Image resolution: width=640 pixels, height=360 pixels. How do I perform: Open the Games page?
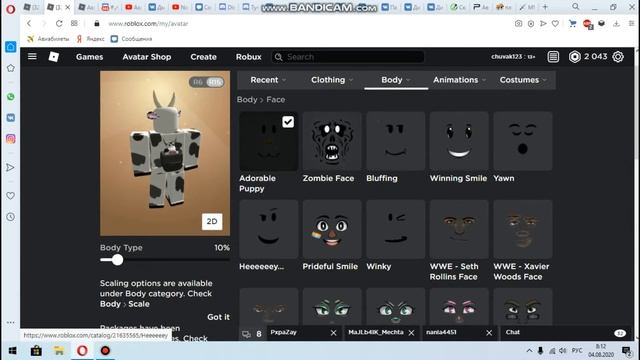click(89, 57)
